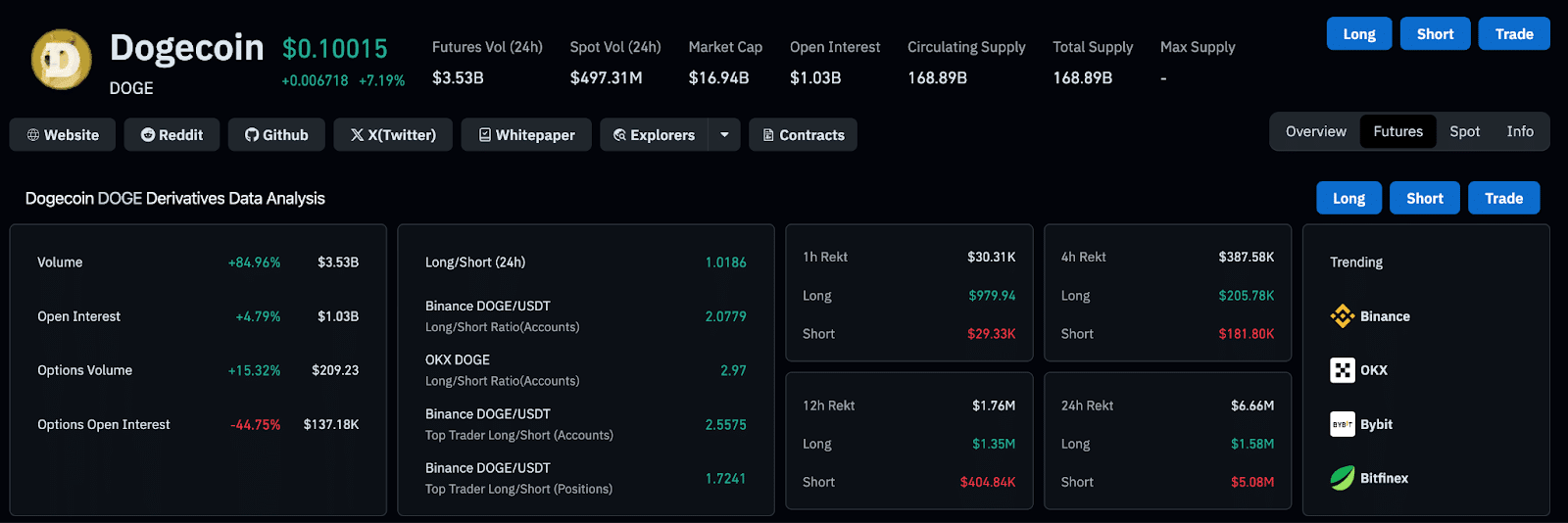Expand the Explorers dropdown arrow

click(724, 135)
